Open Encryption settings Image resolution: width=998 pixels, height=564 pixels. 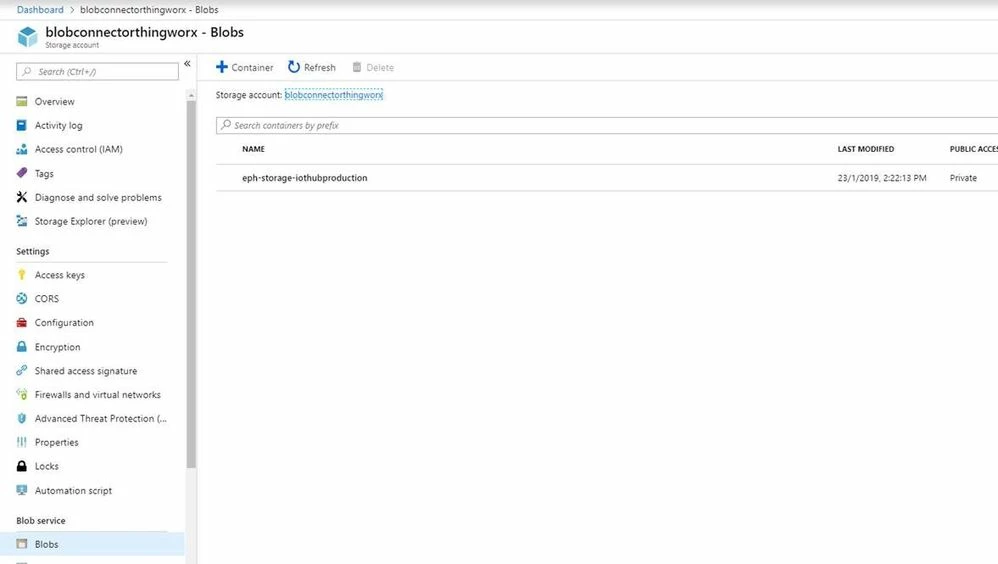tap(57, 348)
